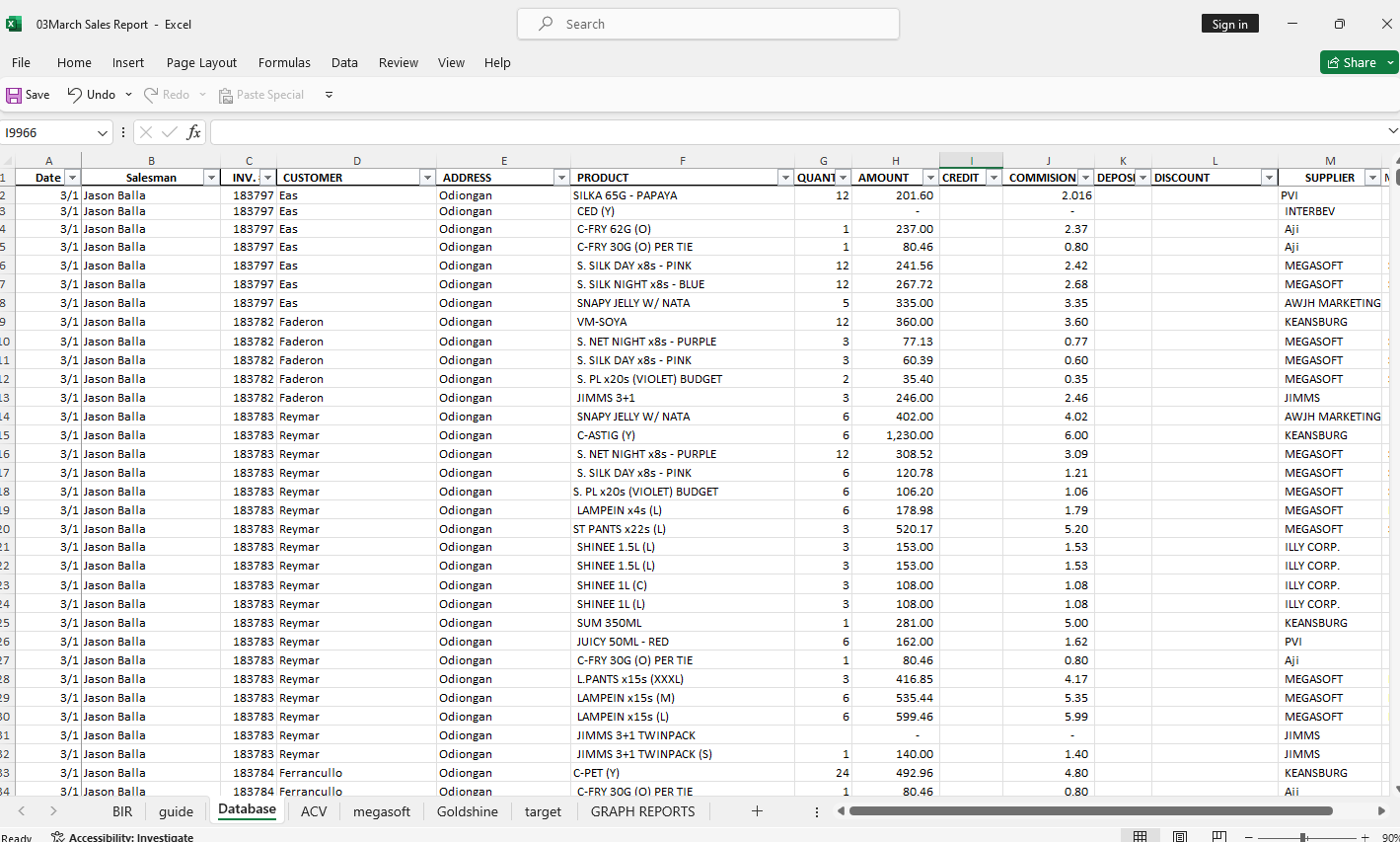Open SUPPLIER column filter dropdown
The height and width of the screenshot is (842, 1400).
[x=1372, y=178]
